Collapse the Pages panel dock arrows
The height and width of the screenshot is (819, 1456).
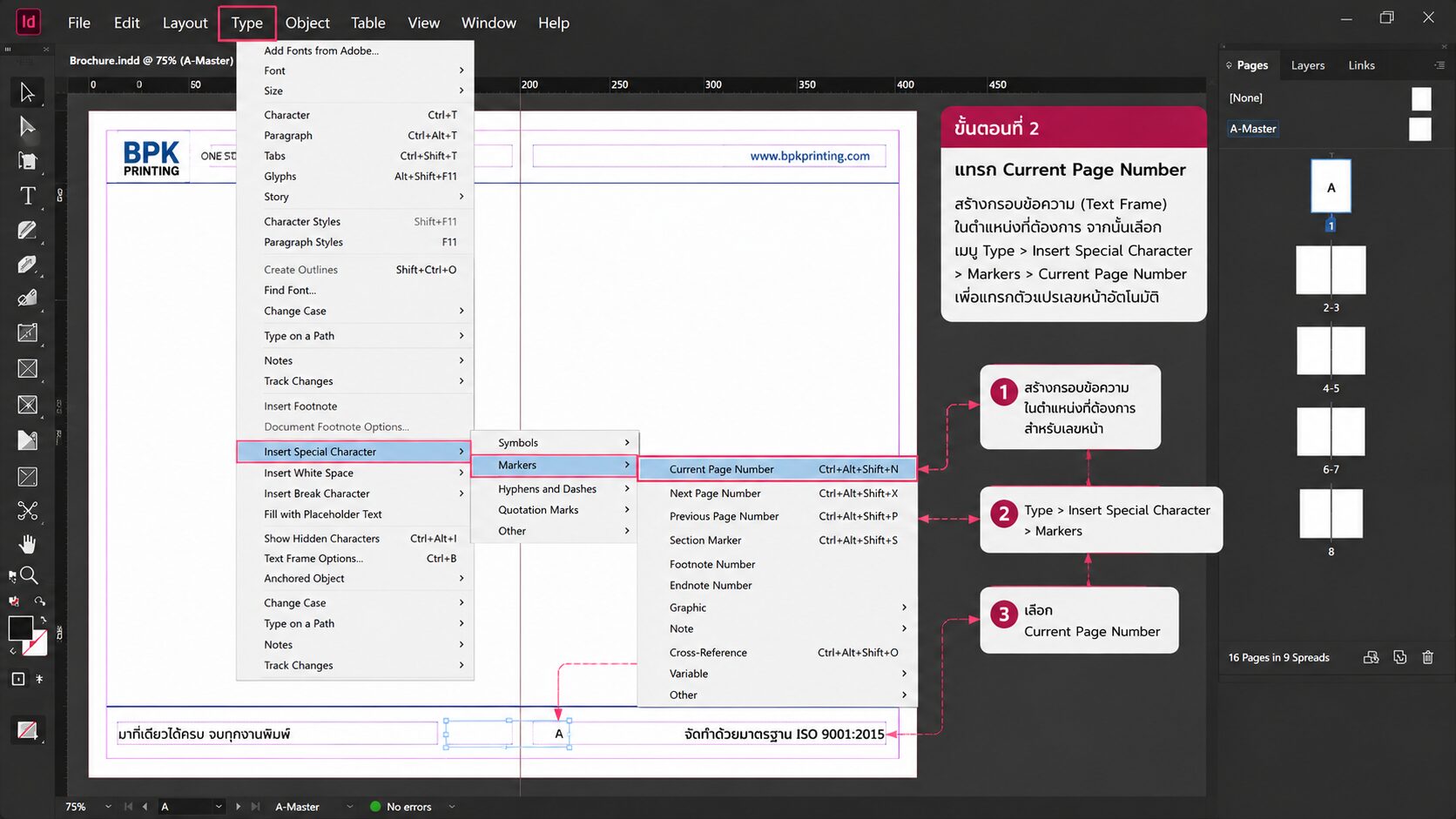pyautogui.click(x=1223, y=46)
